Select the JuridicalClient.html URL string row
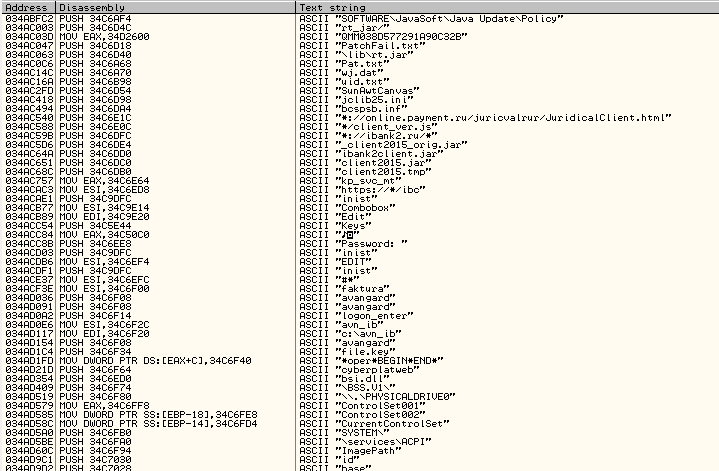 [450, 117]
